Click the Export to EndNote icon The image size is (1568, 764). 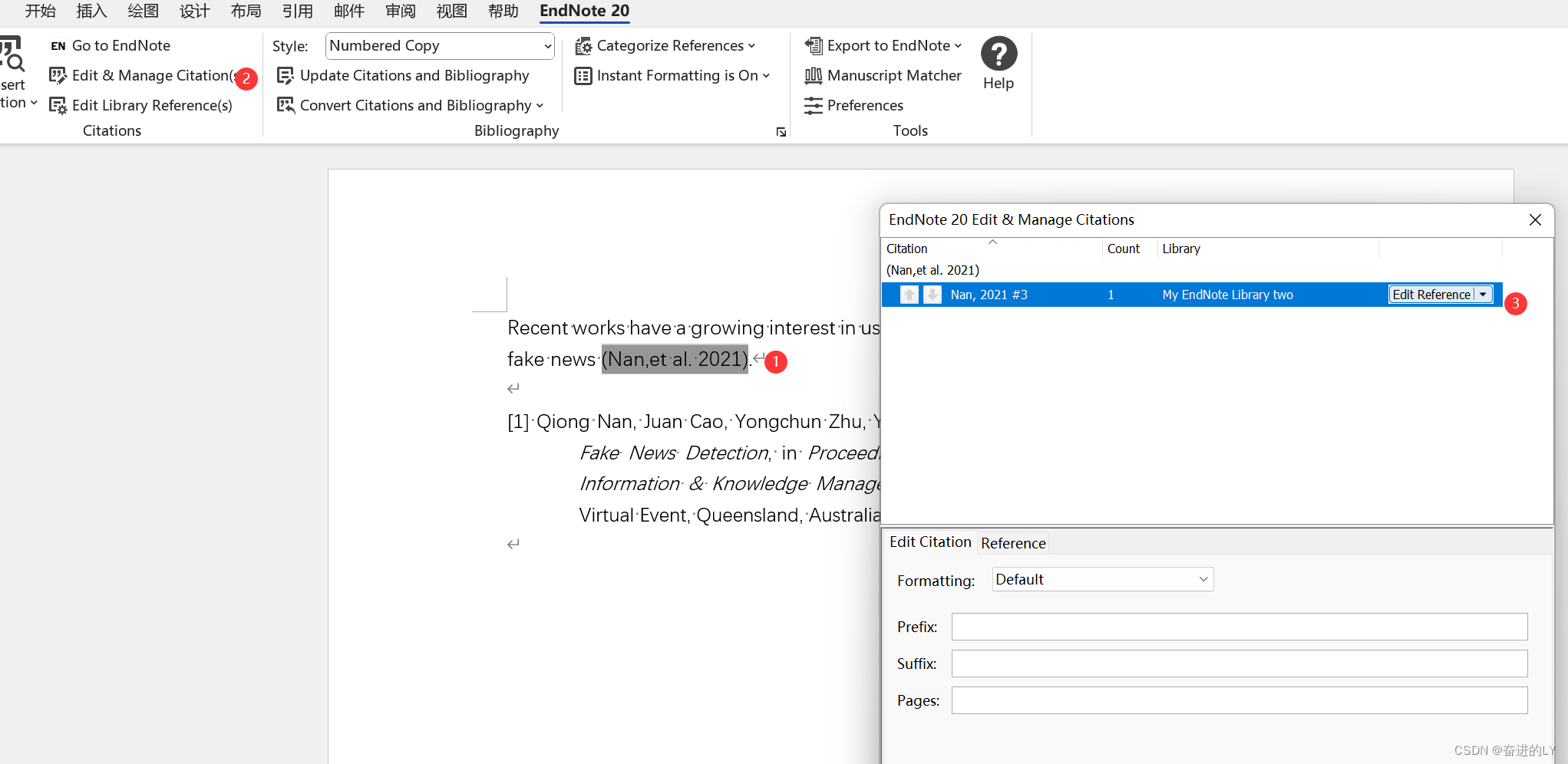814,46
